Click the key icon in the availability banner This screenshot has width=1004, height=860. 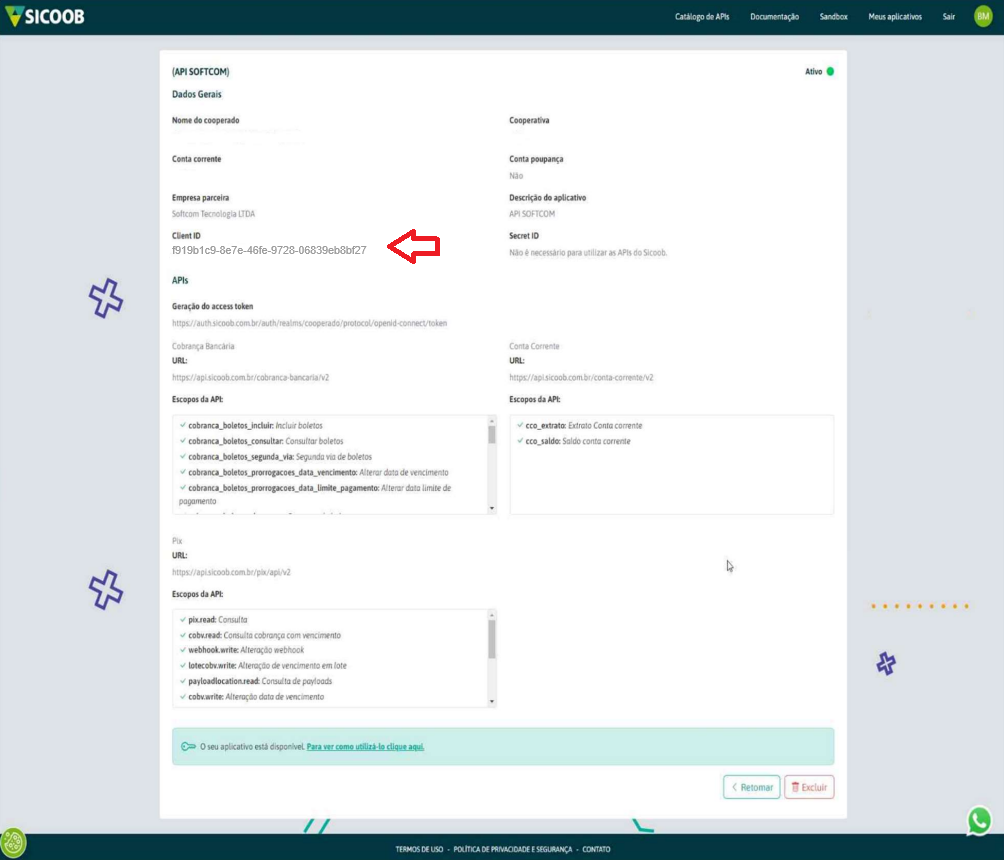click(188, 746)
